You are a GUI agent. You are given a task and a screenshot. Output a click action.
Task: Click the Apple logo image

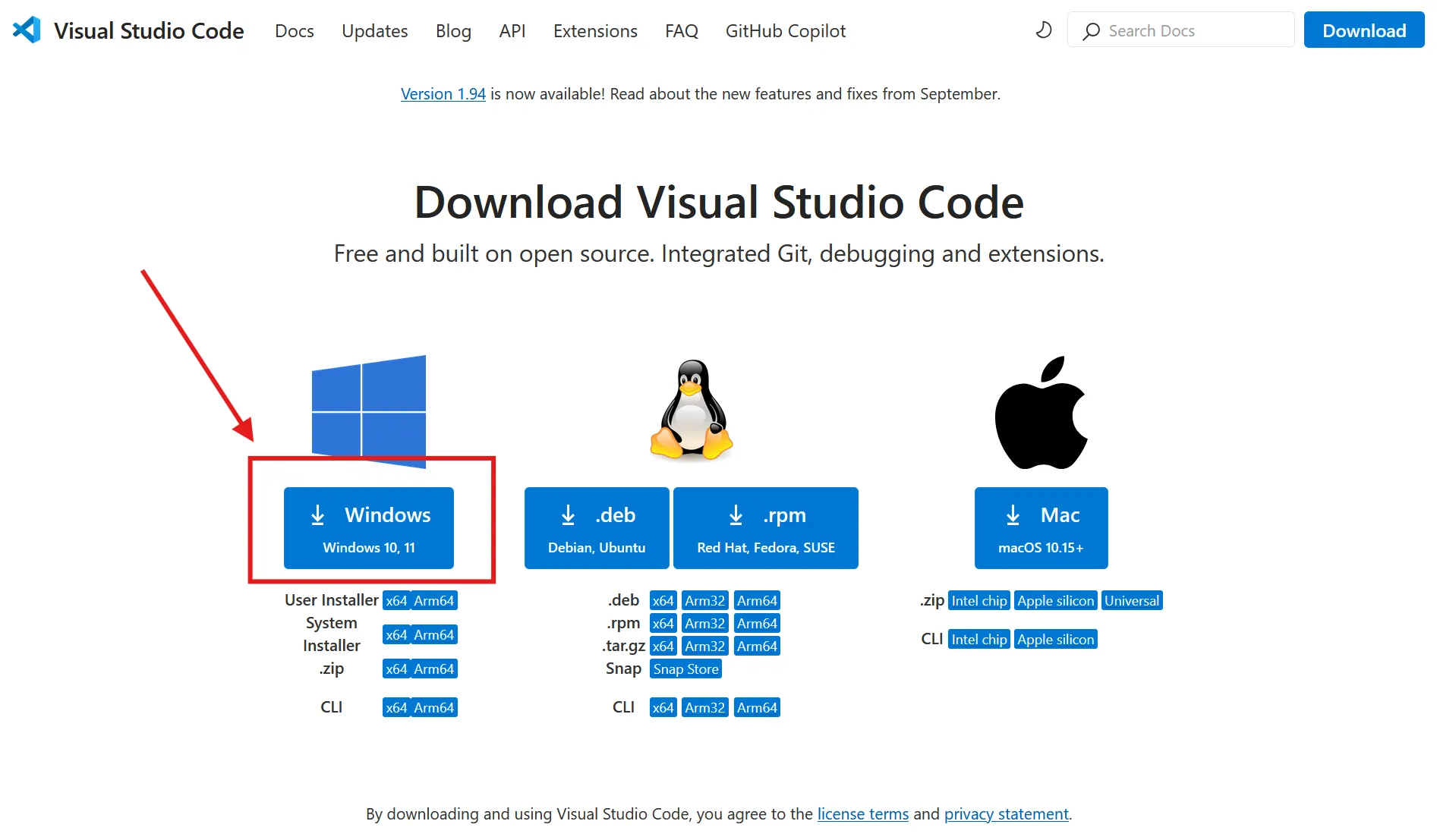1041,413
